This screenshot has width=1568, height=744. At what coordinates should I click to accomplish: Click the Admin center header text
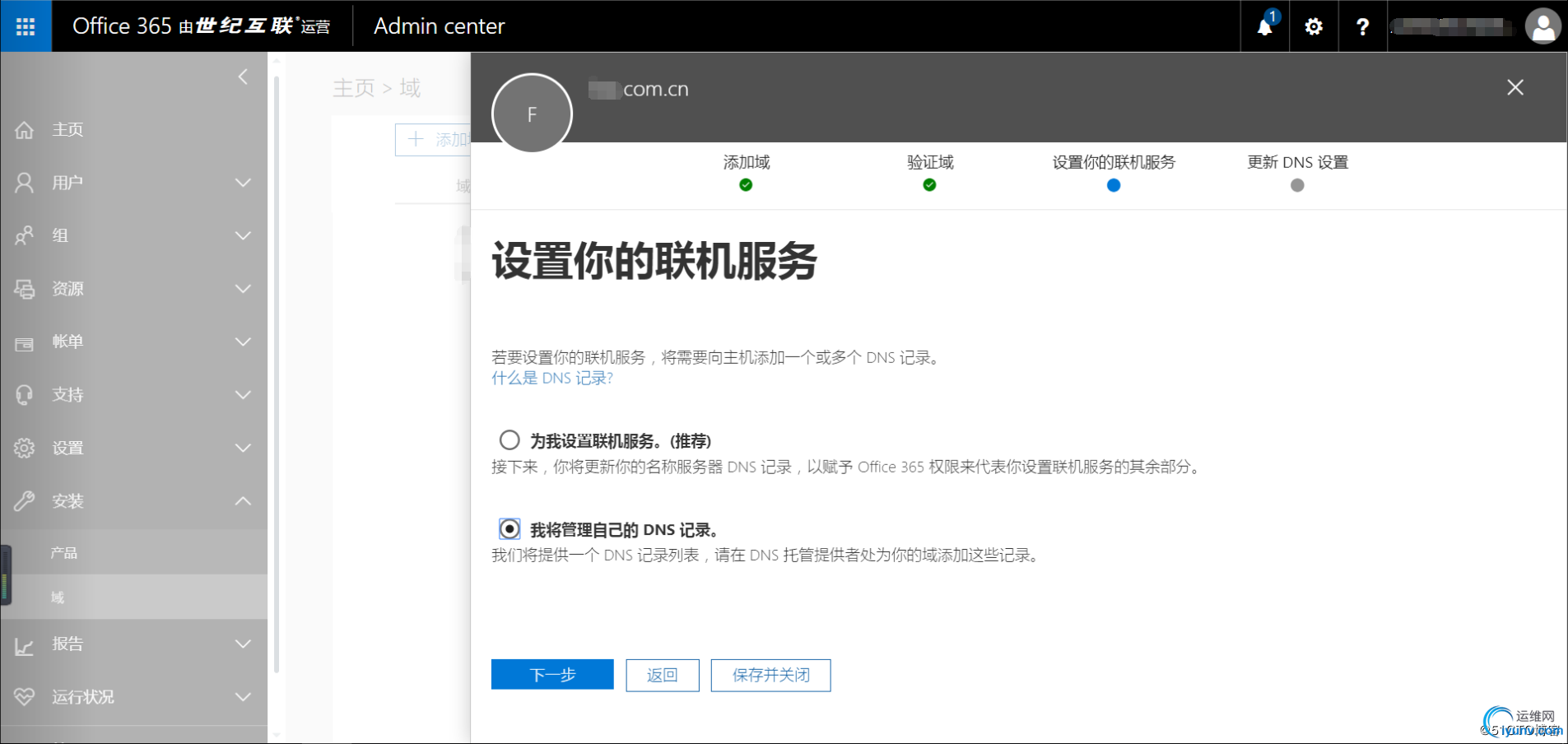(439, 26)
